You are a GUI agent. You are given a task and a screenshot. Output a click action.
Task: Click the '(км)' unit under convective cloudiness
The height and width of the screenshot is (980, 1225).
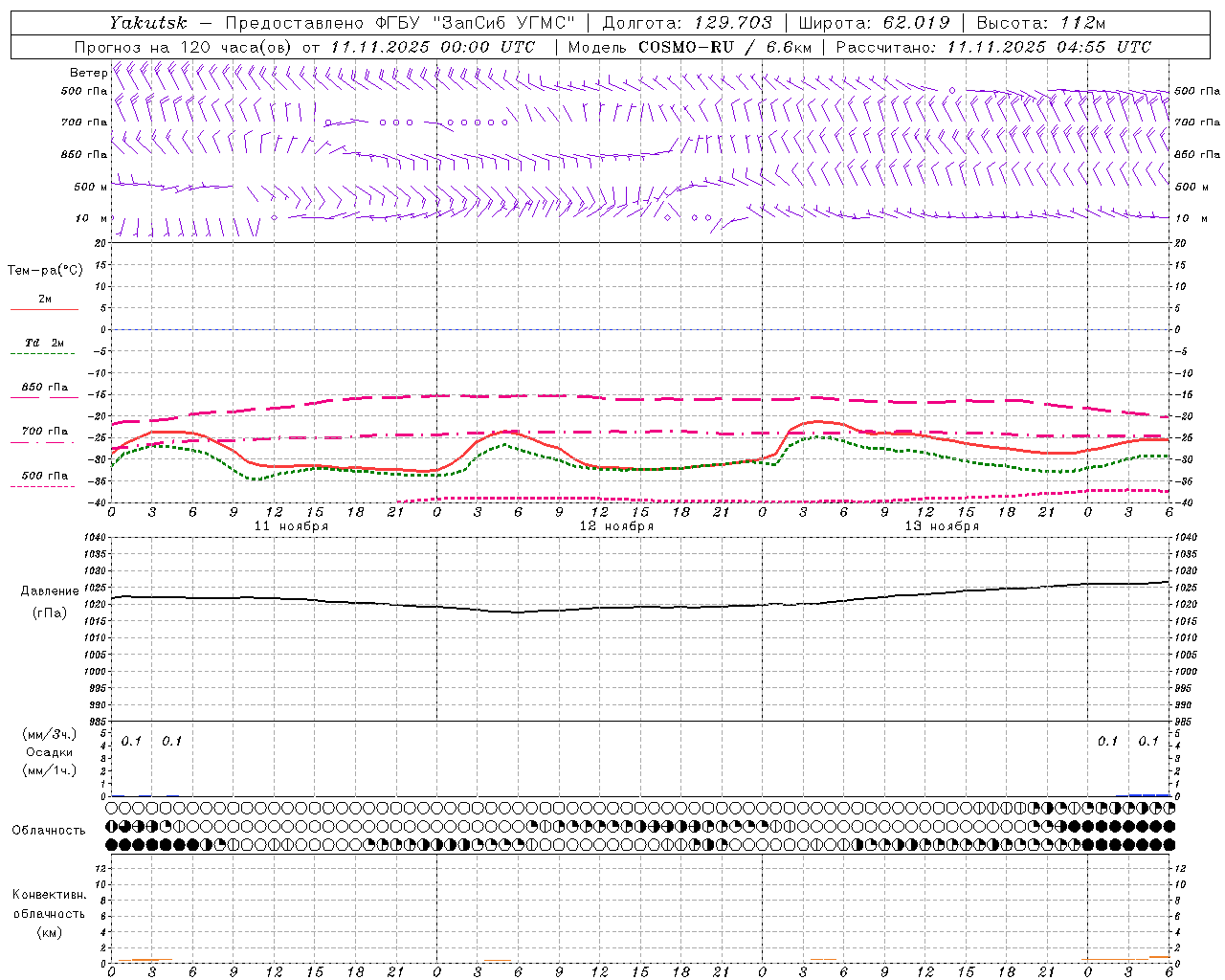coord(50,932)
